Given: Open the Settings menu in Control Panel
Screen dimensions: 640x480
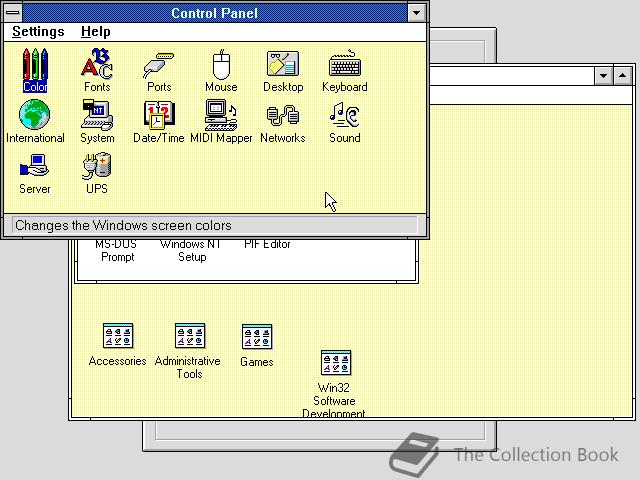Looking at the screenshot, I should 38,31.
